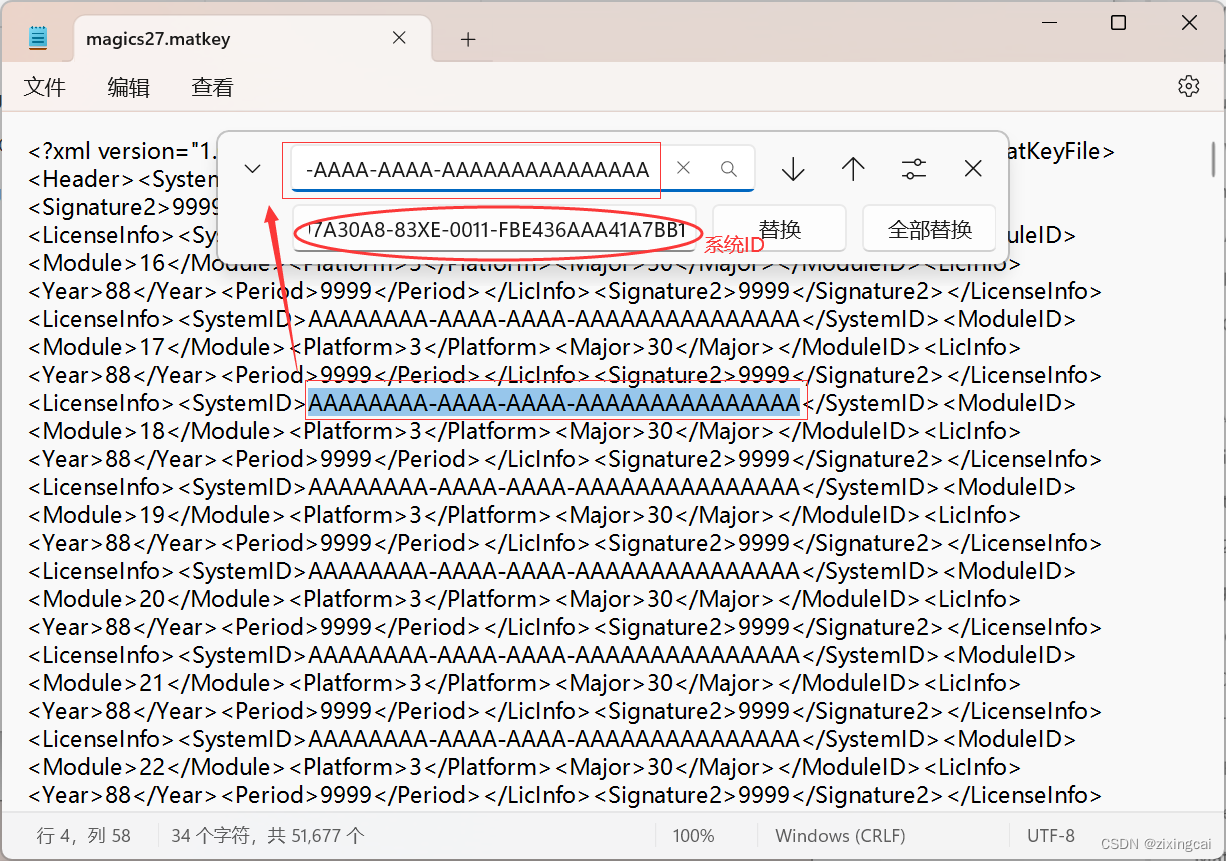1226x861 pixels.
Task: Open find options sliders icon
Action: 914,169
